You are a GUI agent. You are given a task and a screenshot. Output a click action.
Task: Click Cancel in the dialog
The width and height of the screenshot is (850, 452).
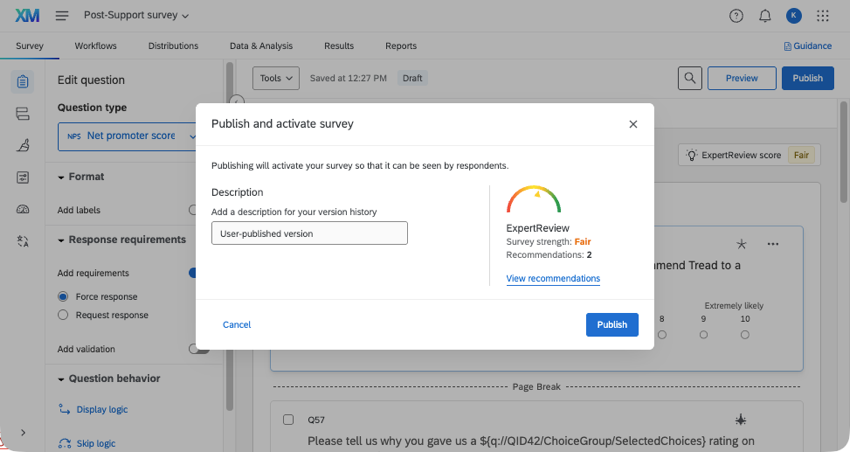[x=237, y=325]
